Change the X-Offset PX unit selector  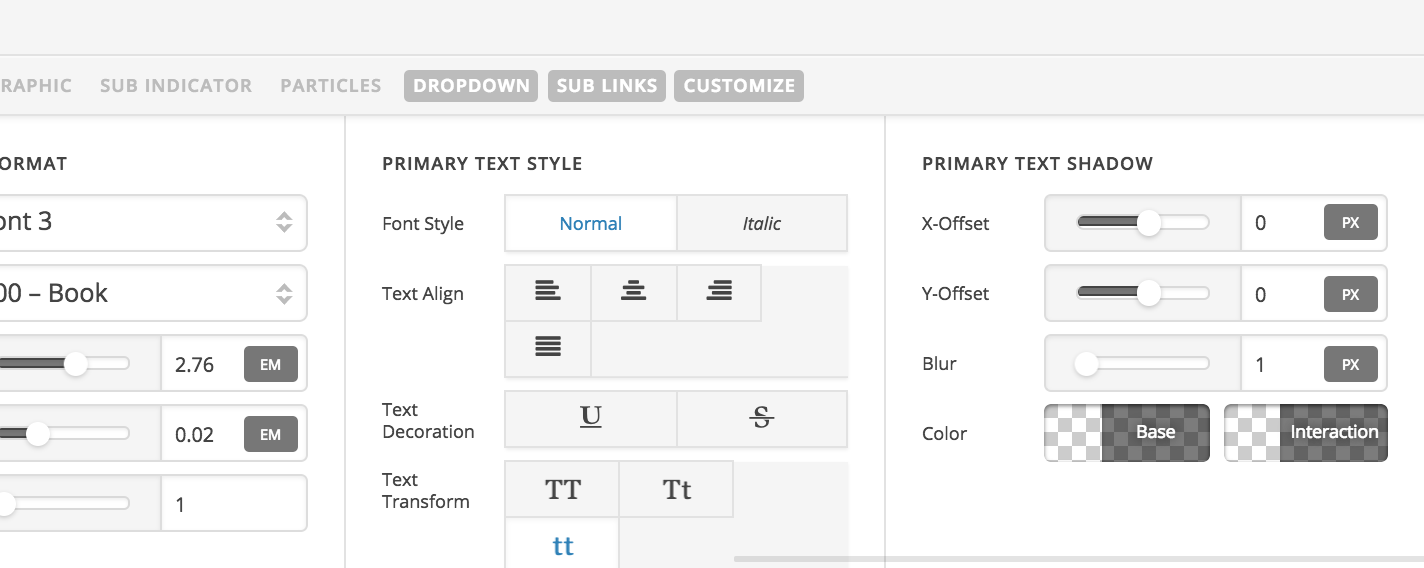(x=1351, y=223)
